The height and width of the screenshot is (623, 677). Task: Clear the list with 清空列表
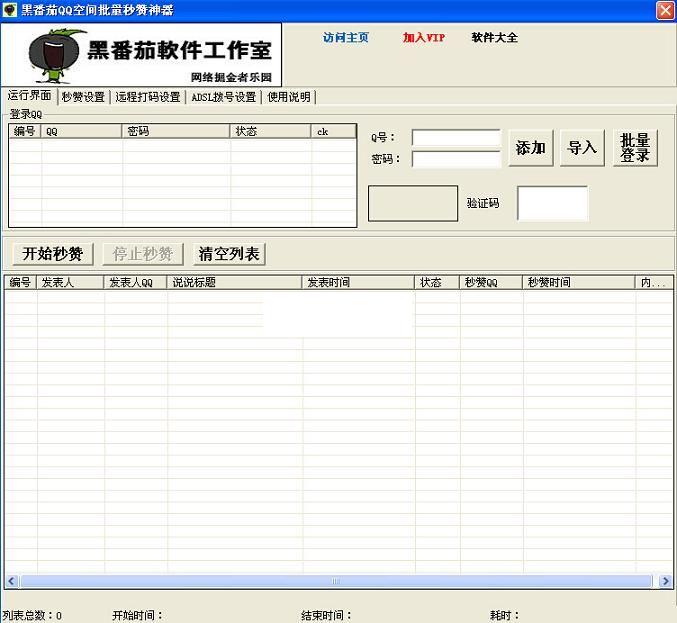(x=229, y=254)
